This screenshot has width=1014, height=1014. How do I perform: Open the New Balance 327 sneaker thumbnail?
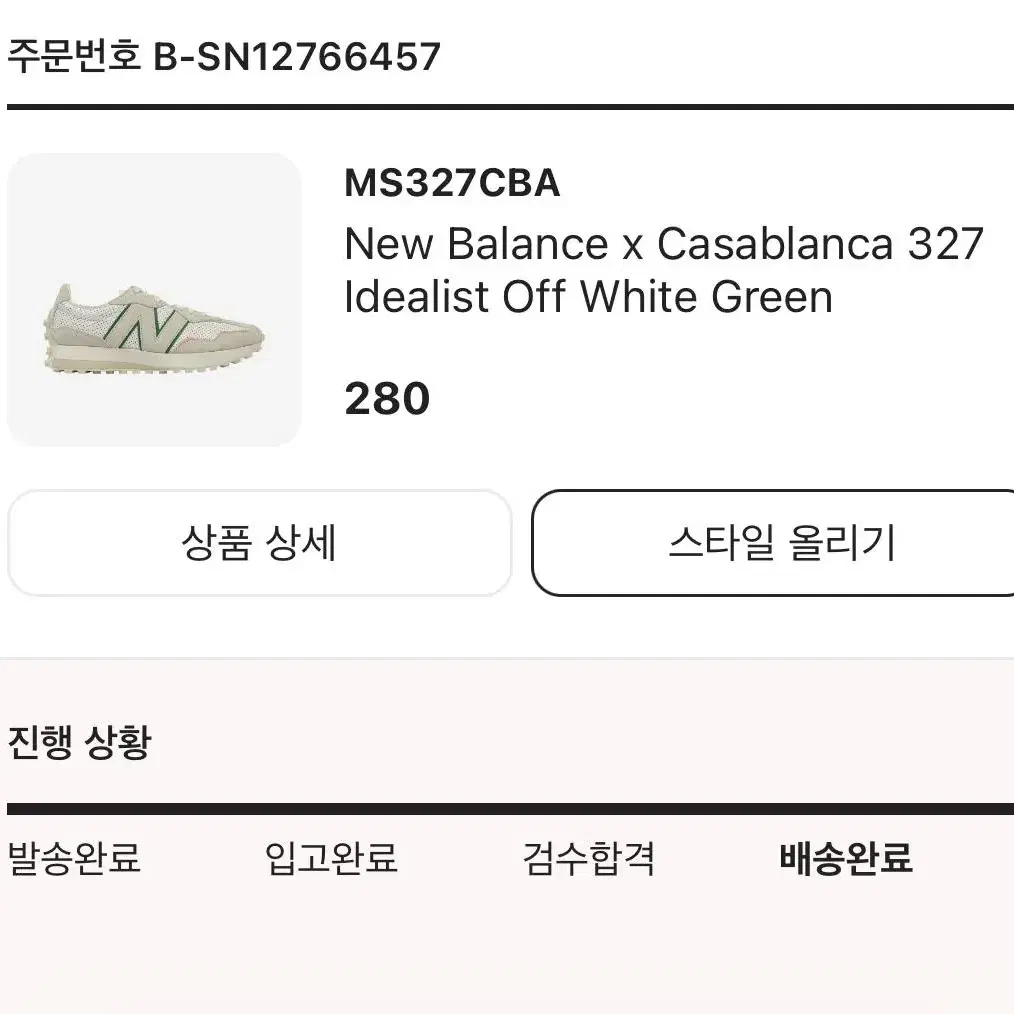(x=154, y=300)
